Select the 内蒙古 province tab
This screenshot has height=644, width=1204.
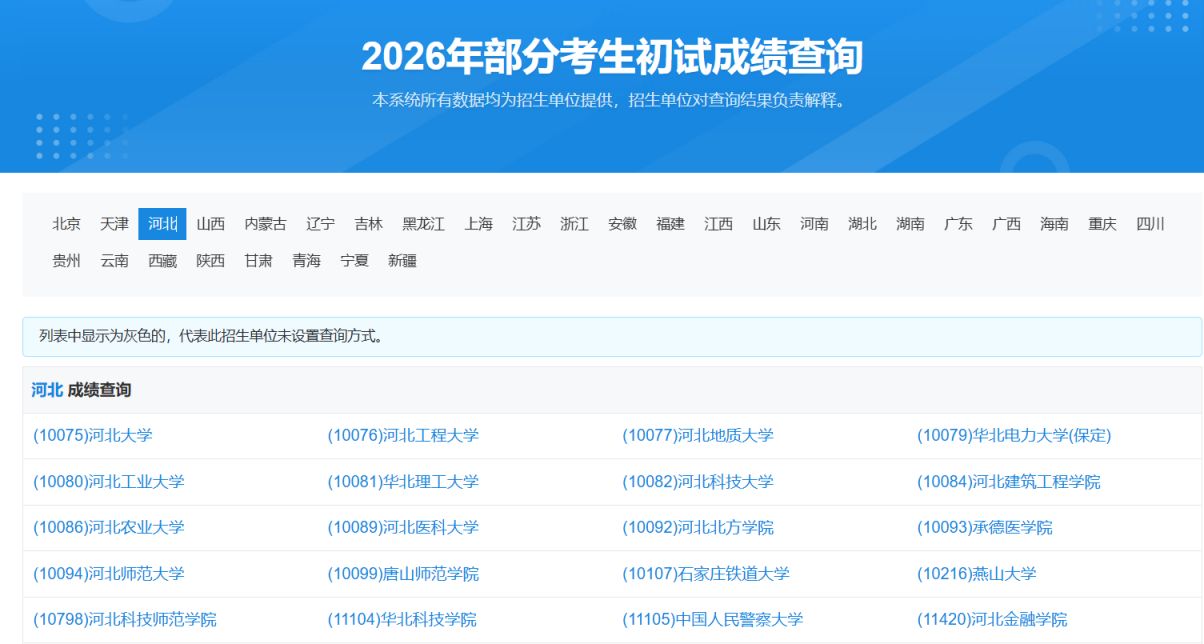click(266, 224)
